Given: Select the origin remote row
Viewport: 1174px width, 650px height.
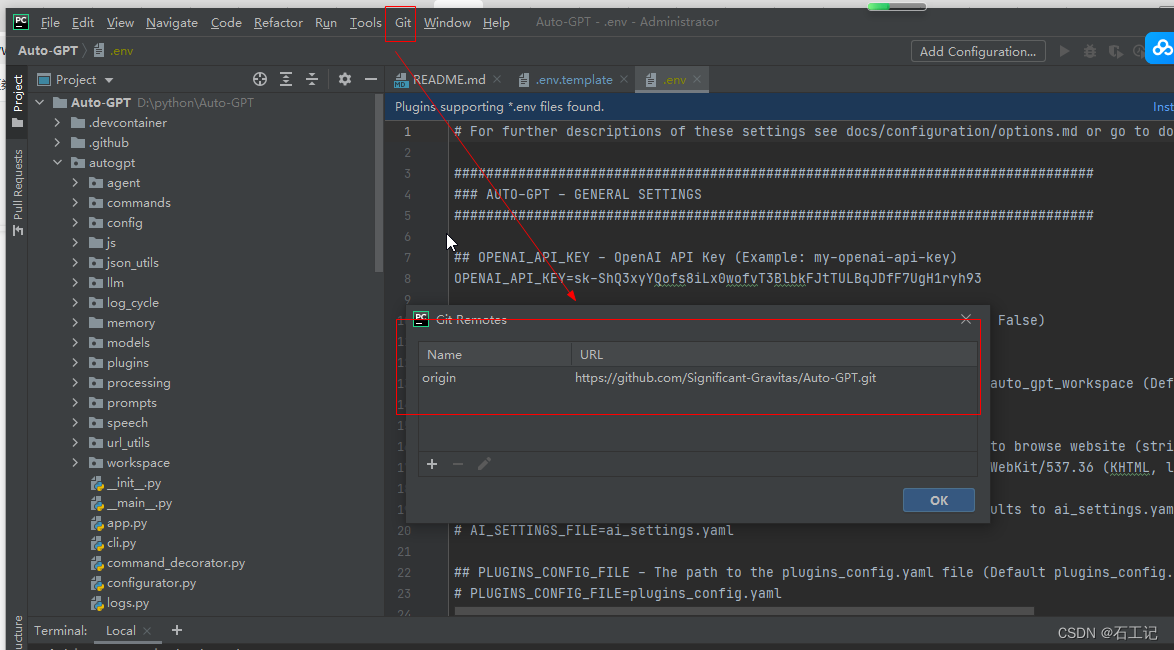Looking at the screenshot, I should click(698, 377).
